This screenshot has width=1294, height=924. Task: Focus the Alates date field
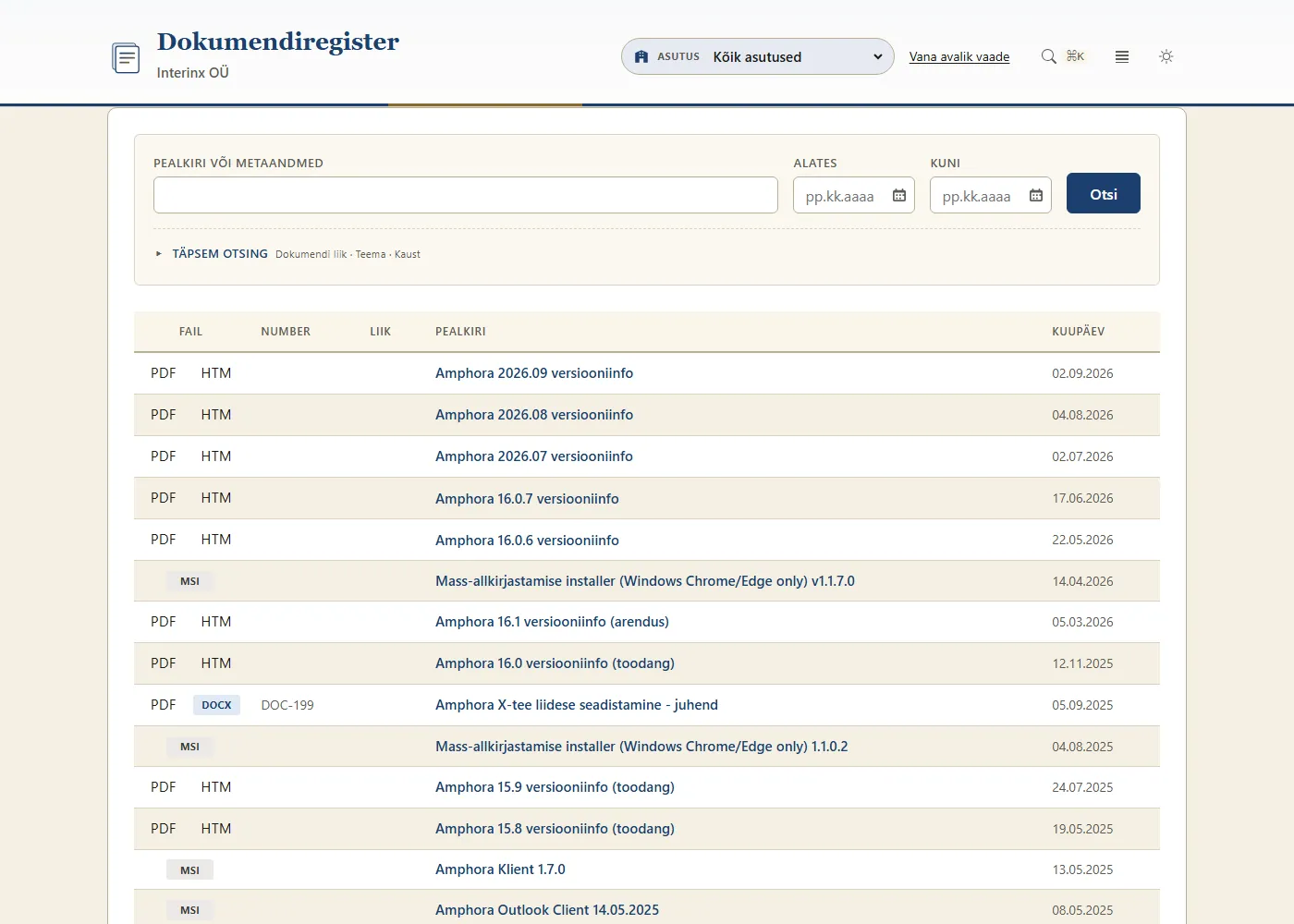854,195
